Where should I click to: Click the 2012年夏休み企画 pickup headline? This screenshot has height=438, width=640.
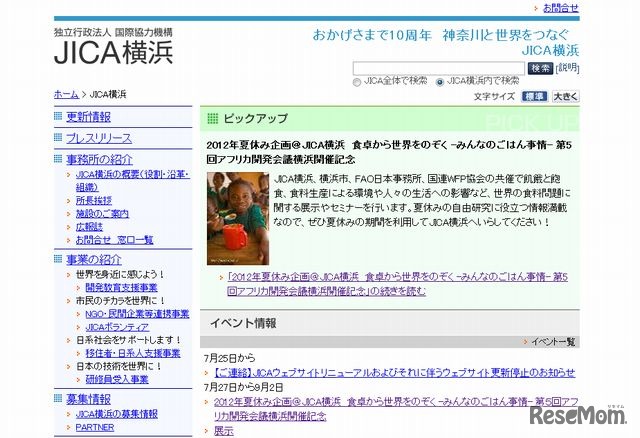389,152
